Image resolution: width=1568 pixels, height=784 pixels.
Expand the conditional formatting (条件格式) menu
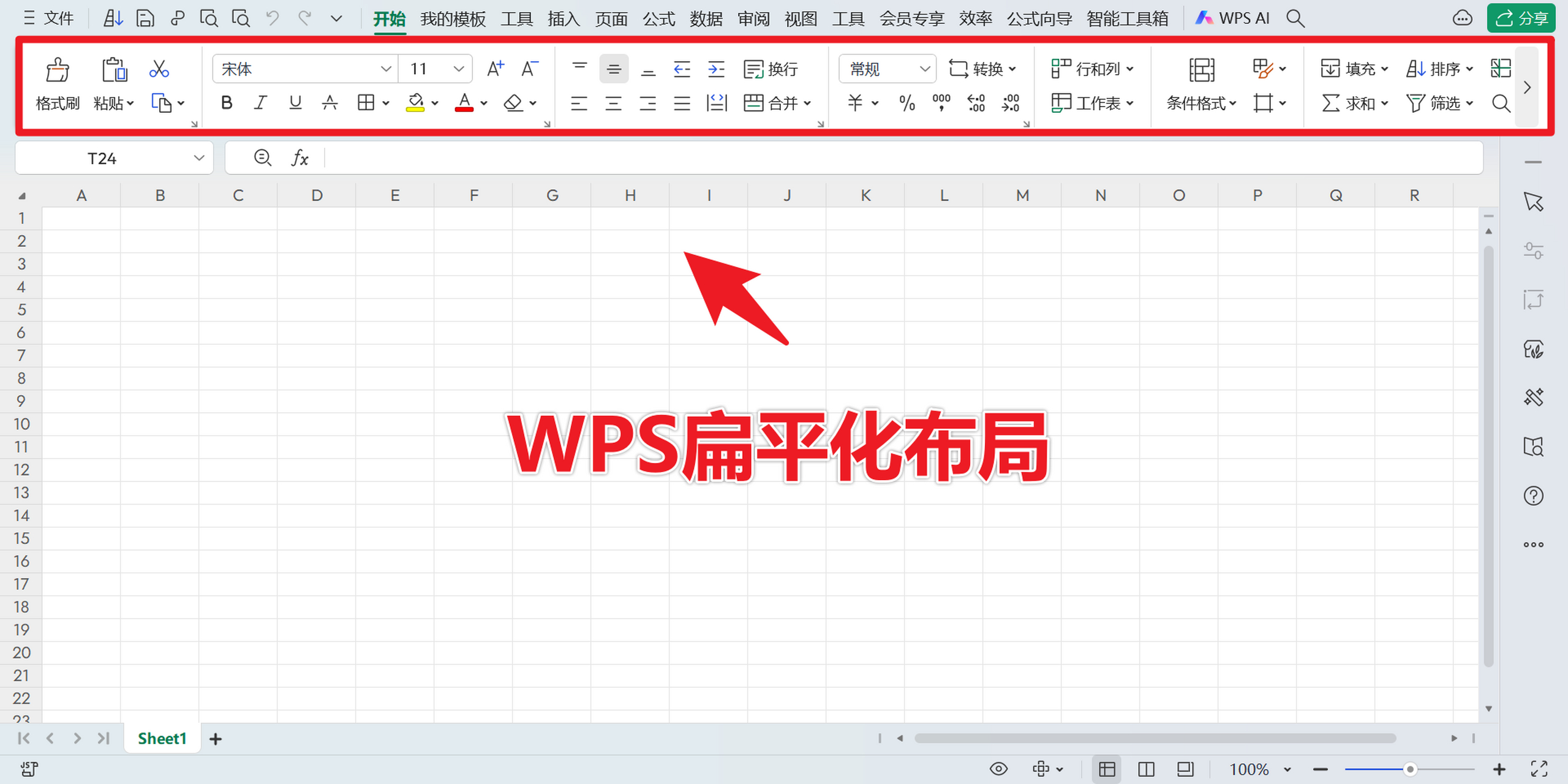coord(1202,103)
